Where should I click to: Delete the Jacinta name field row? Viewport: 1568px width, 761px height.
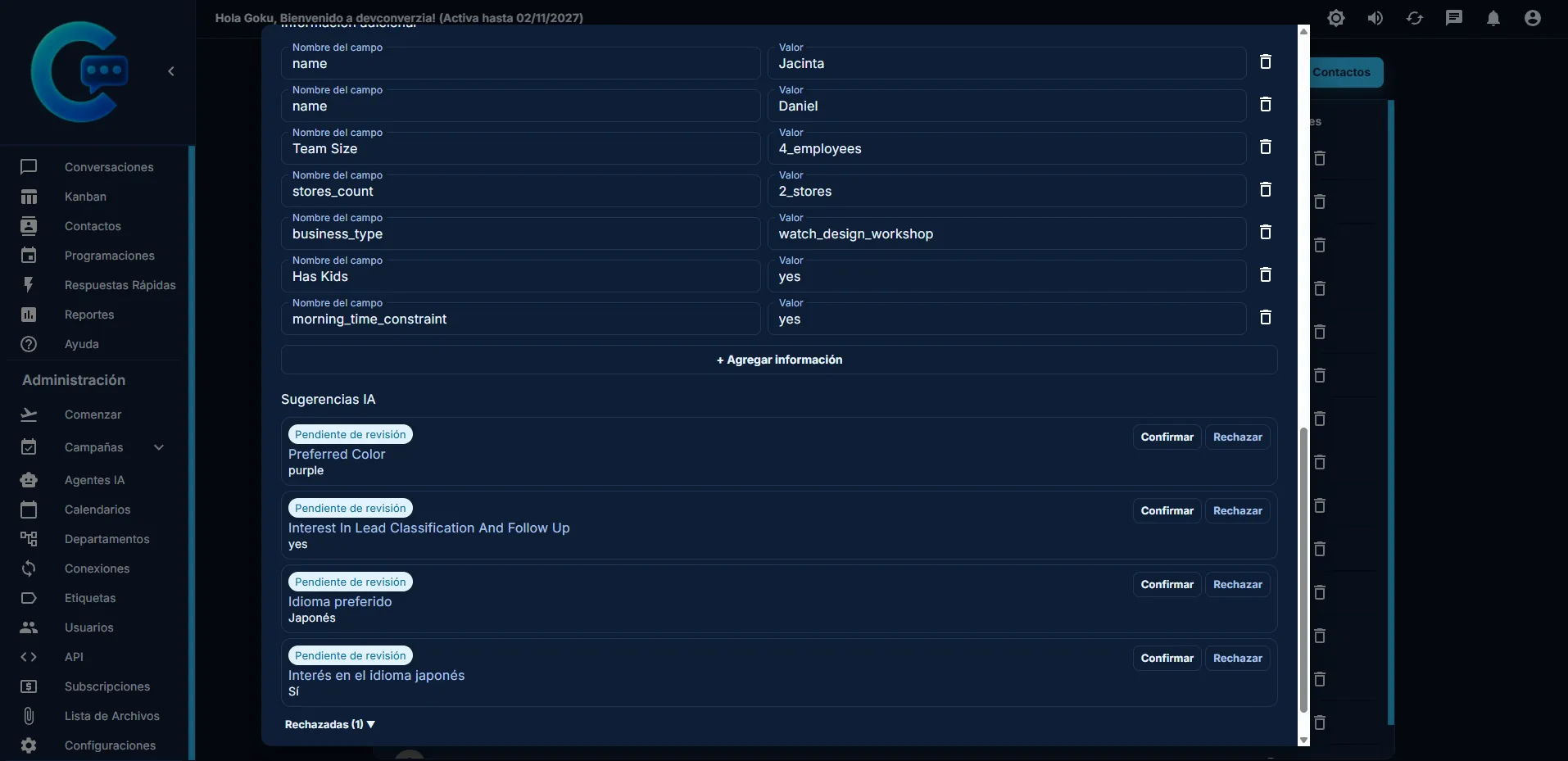(1265, 61)
